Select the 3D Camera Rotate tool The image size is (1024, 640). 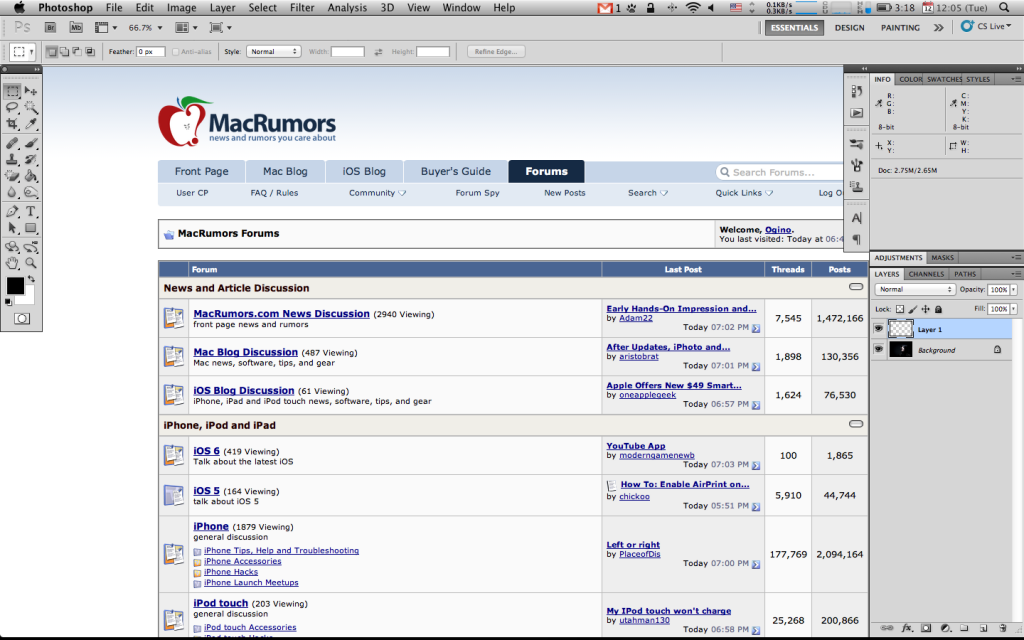click(31, 248)
